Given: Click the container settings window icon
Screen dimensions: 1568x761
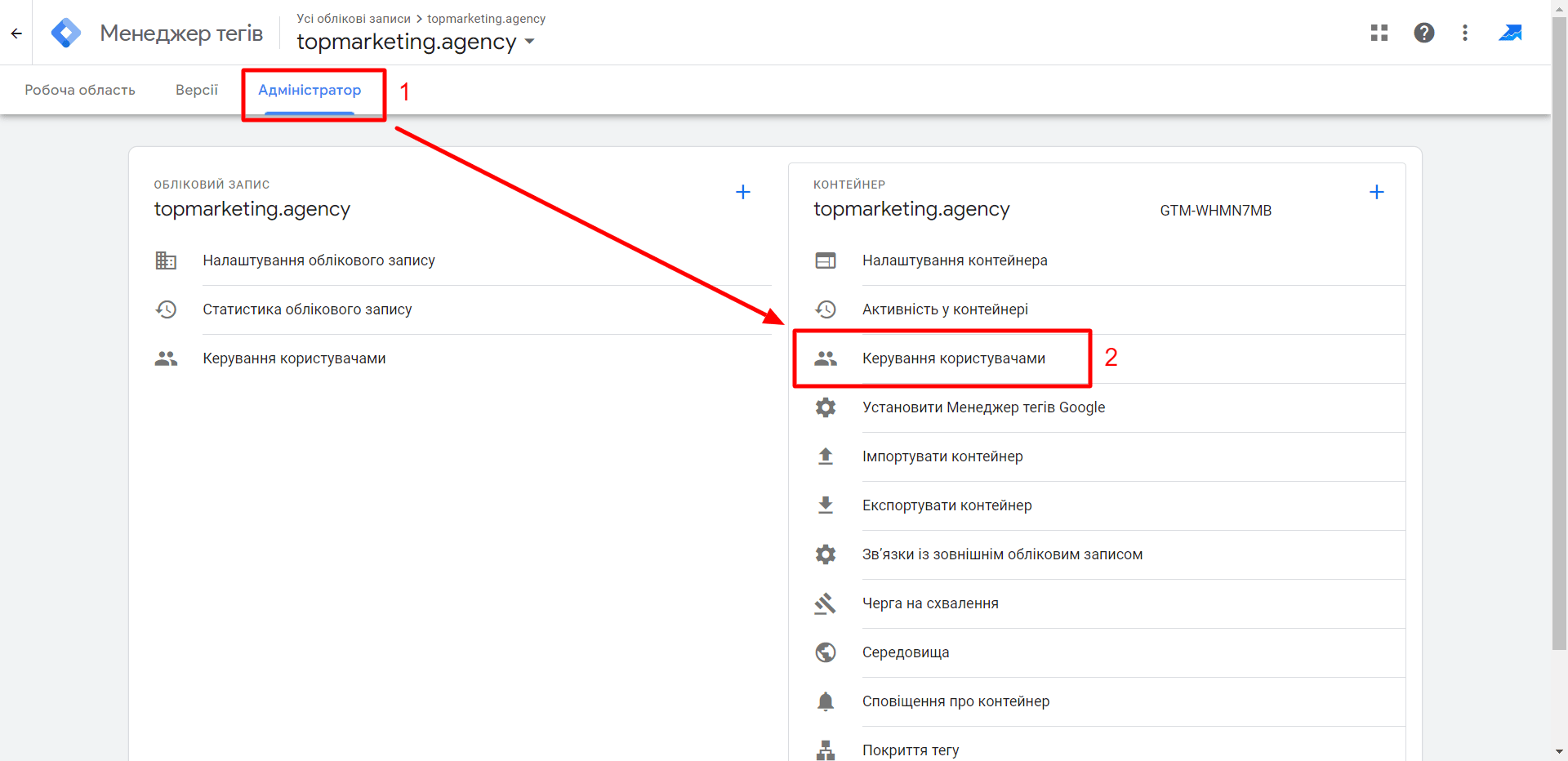Looking at the screenshot, I should point(826,260).
